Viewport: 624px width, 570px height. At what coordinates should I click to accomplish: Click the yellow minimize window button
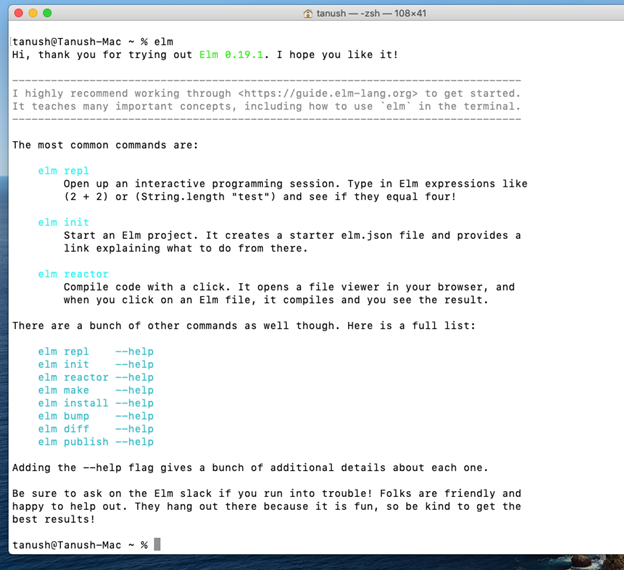point(33,13)
